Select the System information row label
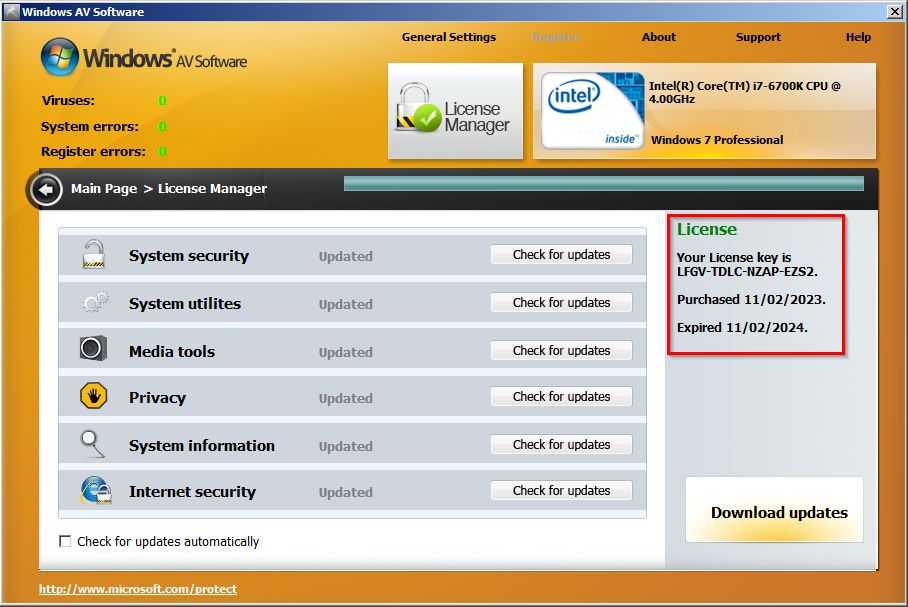This screenshot has height=607, width=908. [202, 445]
